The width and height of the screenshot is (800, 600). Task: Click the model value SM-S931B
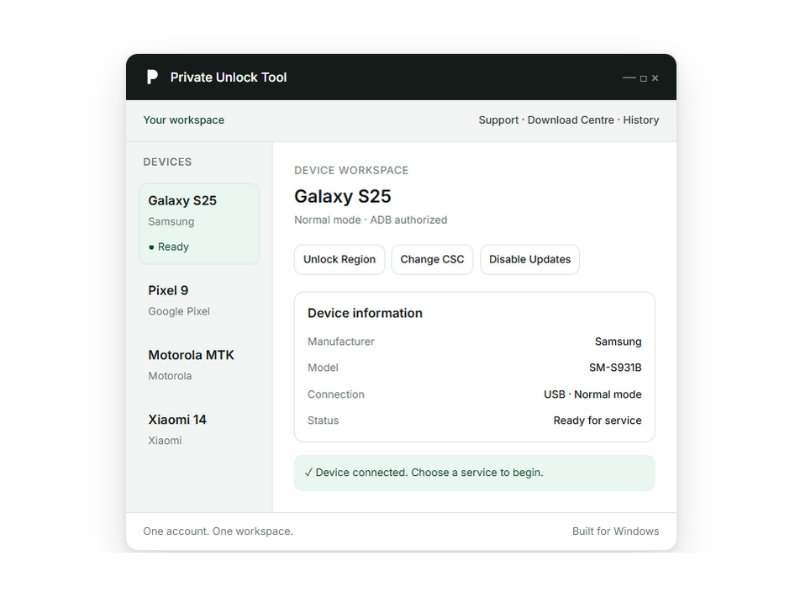[x=615, y=367]
